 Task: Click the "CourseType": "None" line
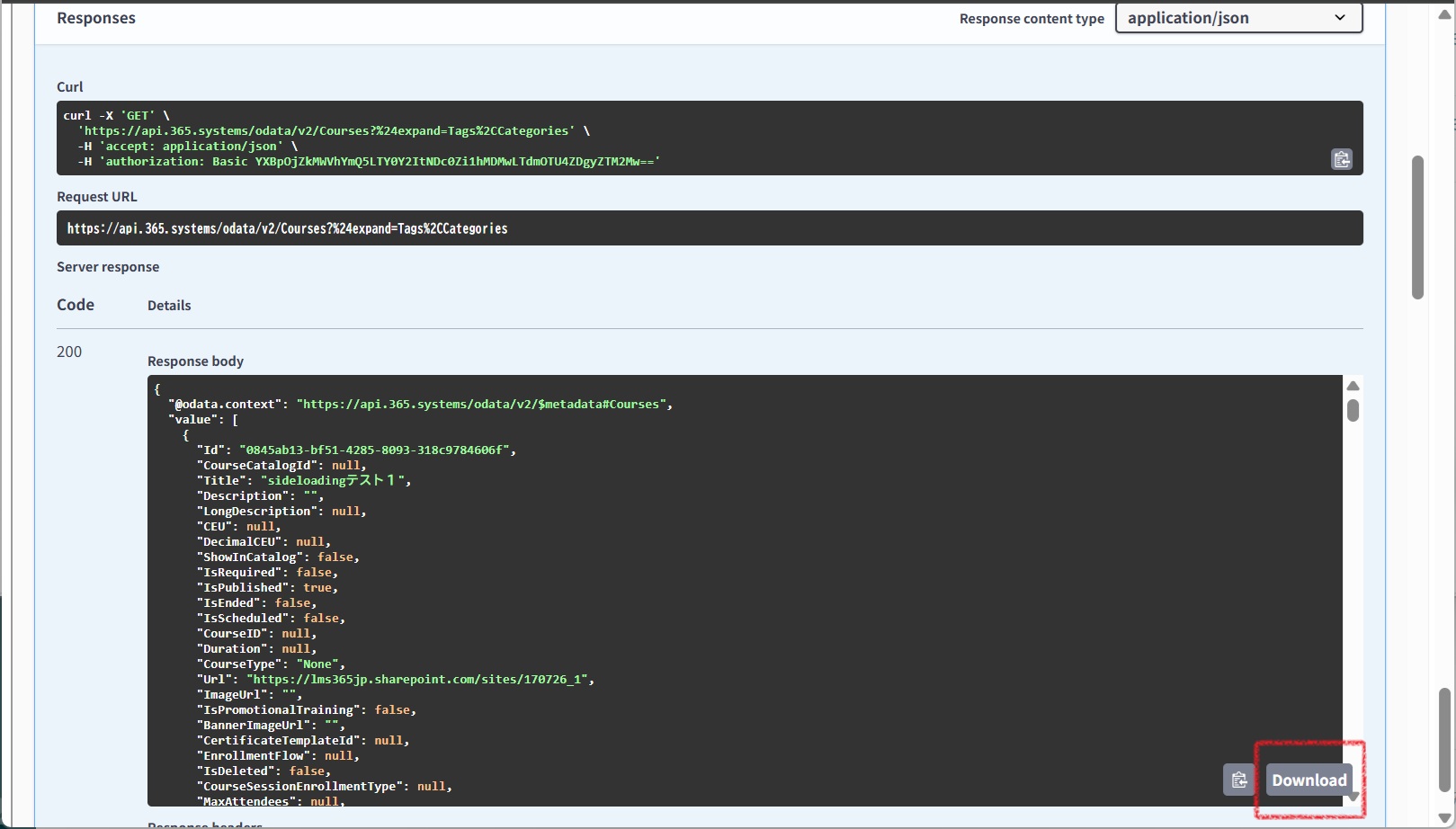271,664
